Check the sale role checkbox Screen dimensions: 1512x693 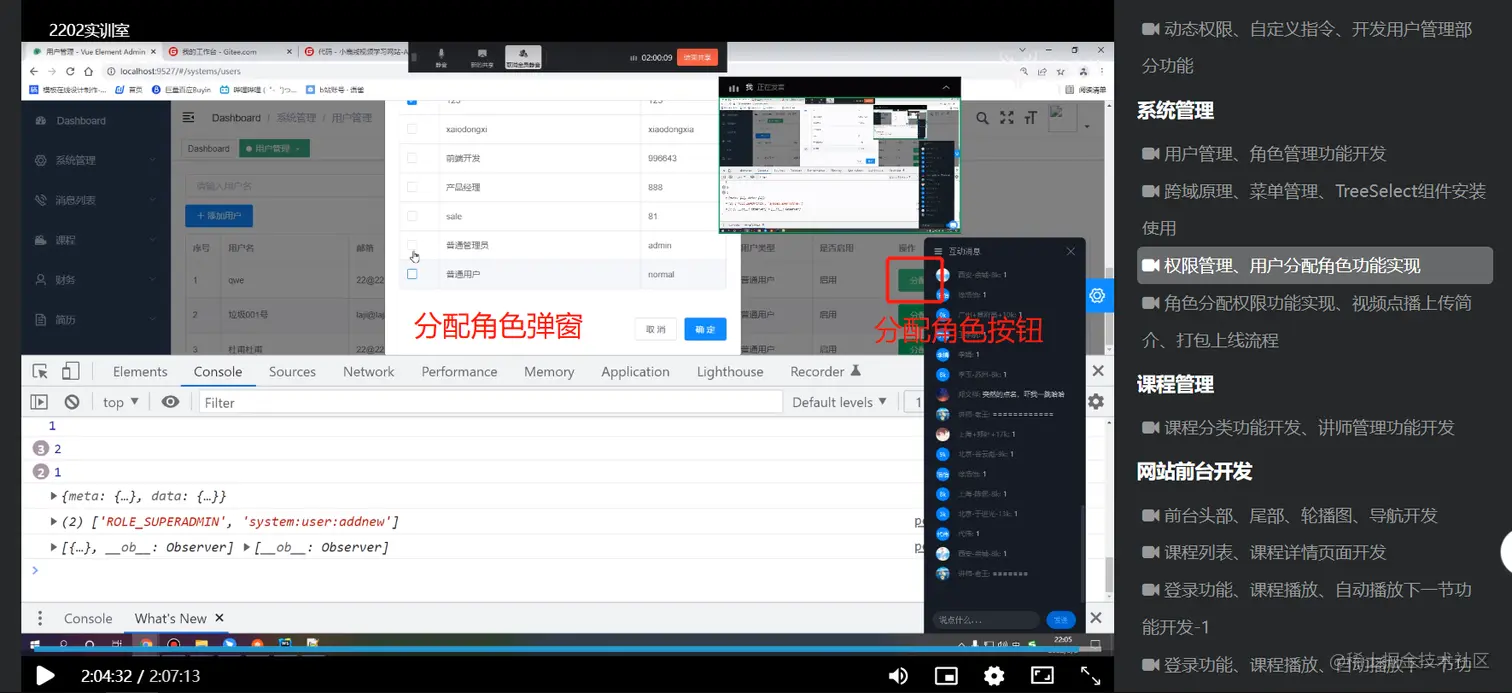click(x=412, y=216)
